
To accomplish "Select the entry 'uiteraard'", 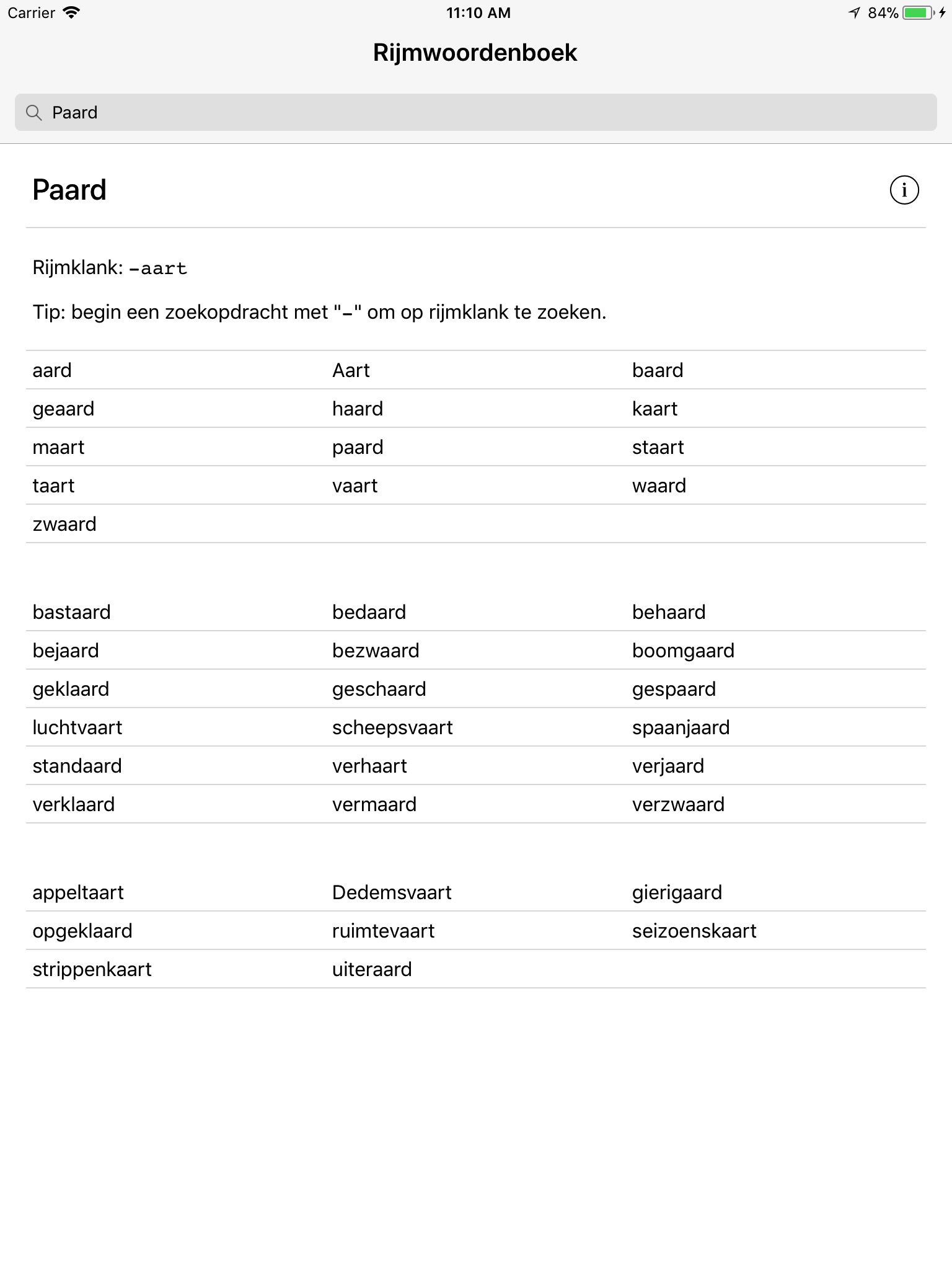I will click(372, 970).
